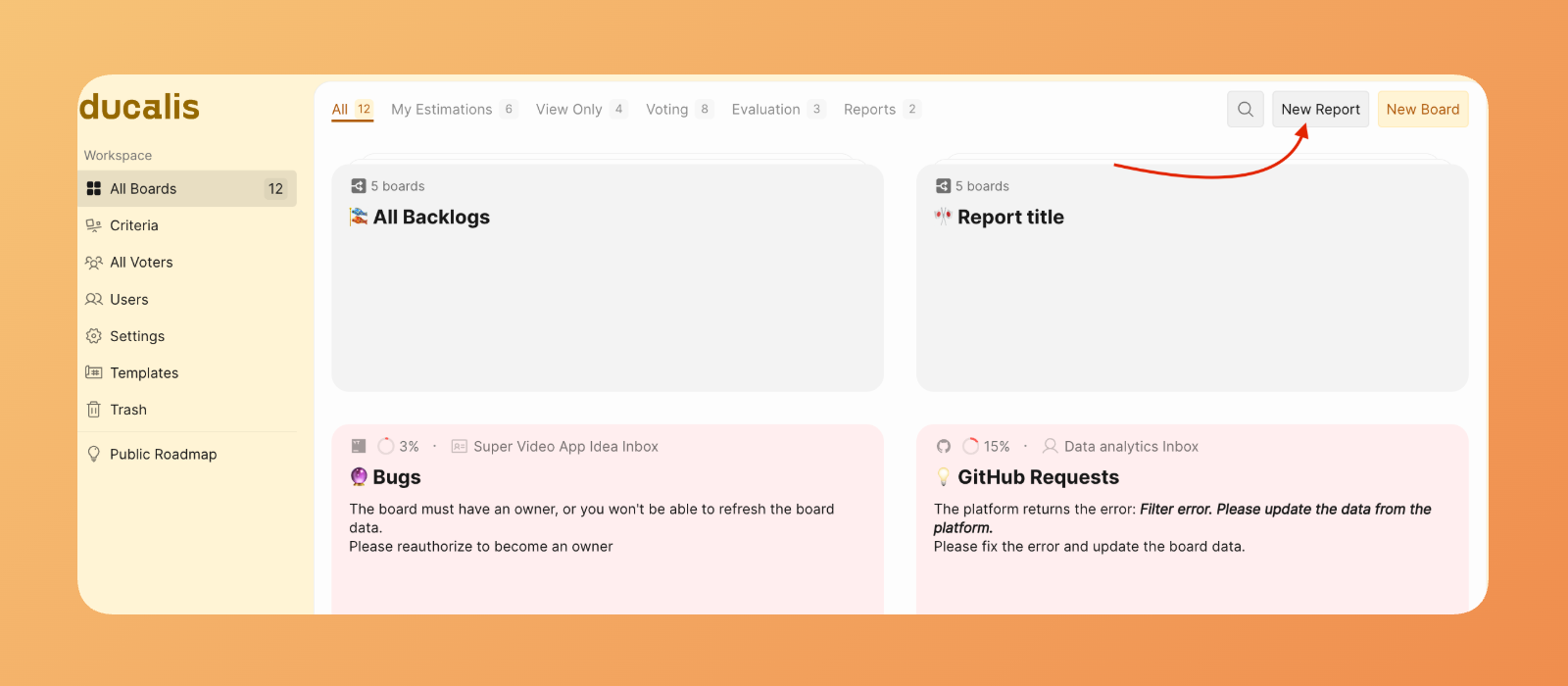This screenshot has width=1568, height=686.
Task: Click the Public Roadmap lightbulb icon
Action: (x=94, y=455)
